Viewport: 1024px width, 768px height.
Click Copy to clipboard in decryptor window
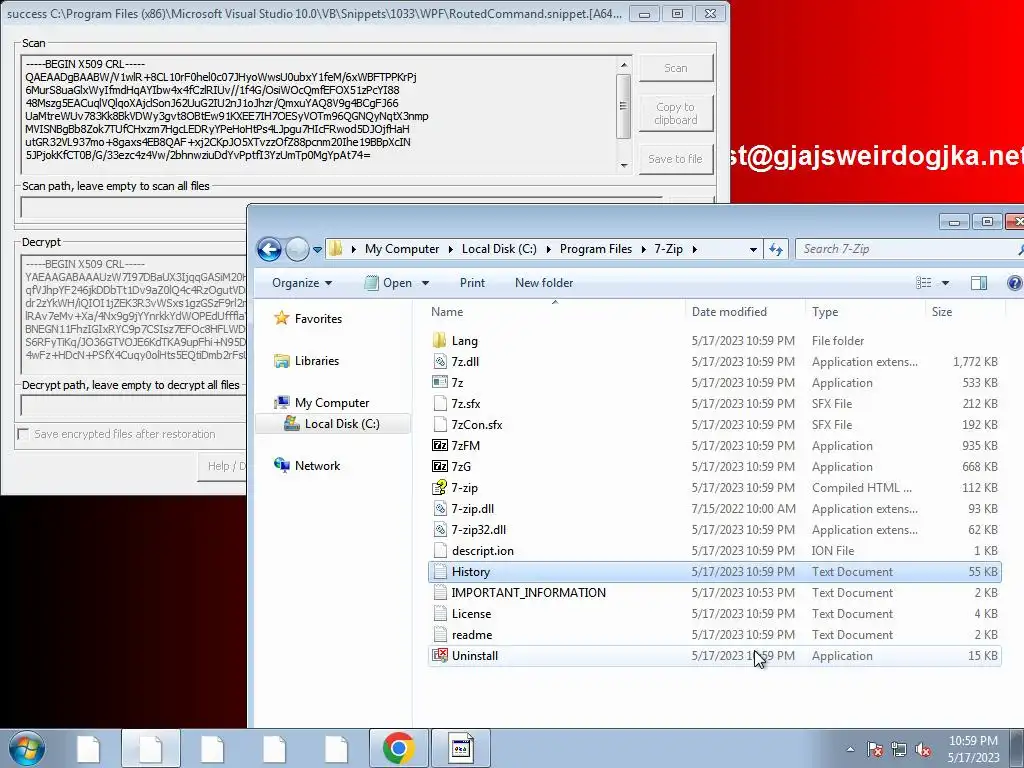(675, 114)
